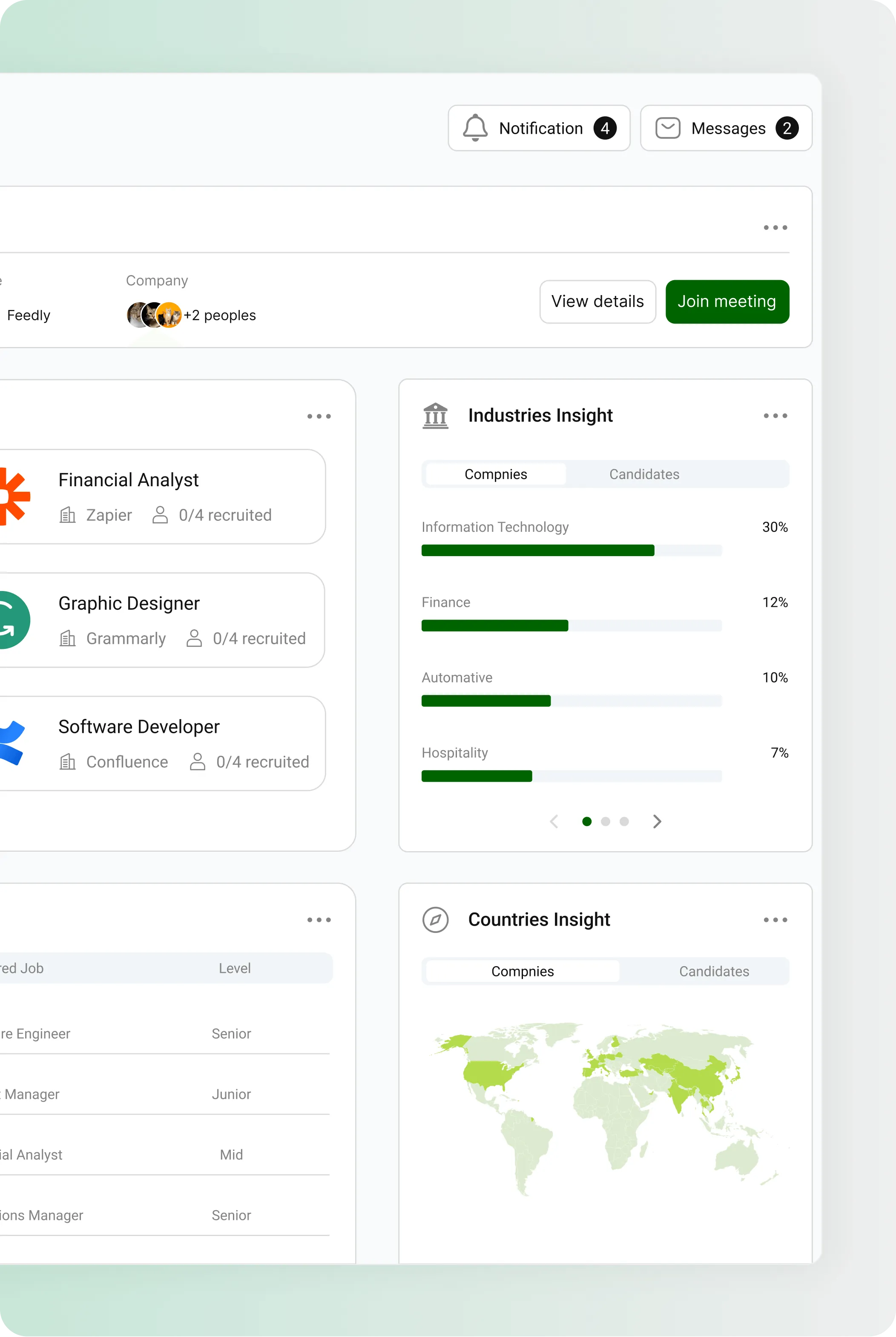Open Countries Insight three-dot menu
Image resolution: width=896 pixels, height=1337 pixels.
[775, 919]
